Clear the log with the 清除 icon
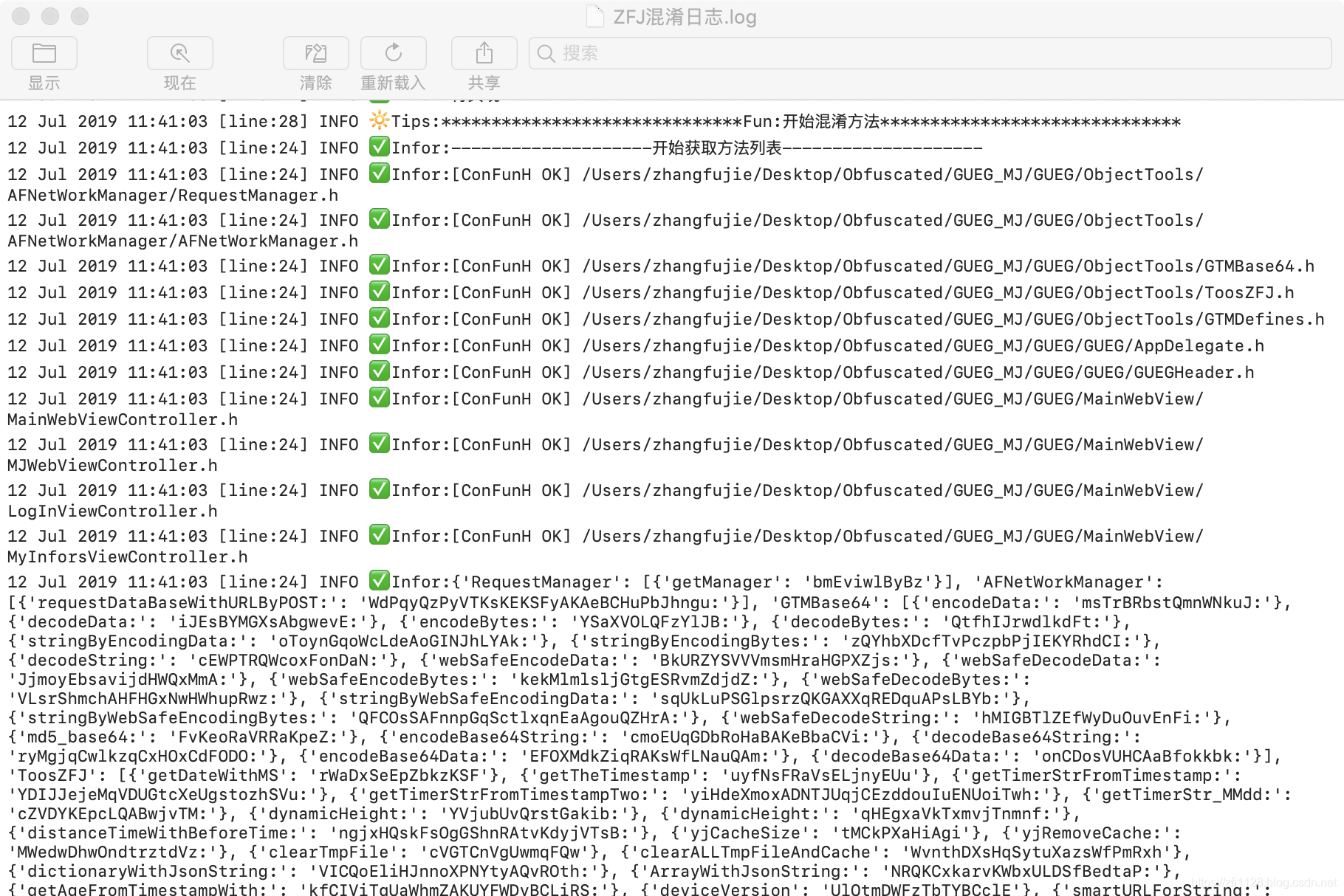1344x896 pixels. (316, 53)
